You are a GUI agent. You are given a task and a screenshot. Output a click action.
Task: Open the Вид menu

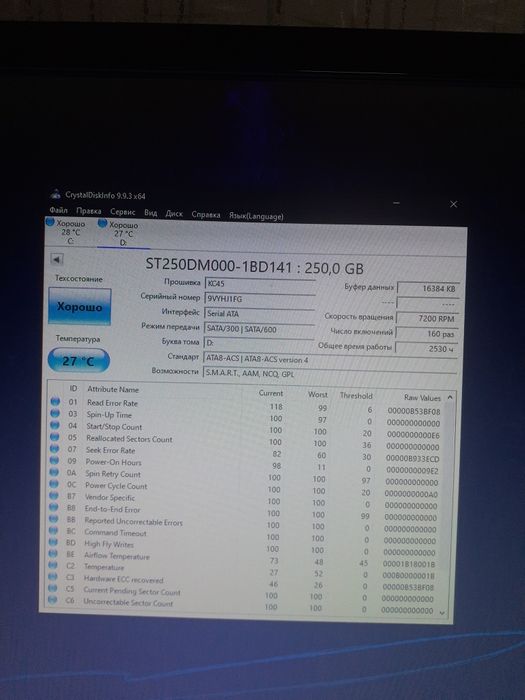click(150, 212)
